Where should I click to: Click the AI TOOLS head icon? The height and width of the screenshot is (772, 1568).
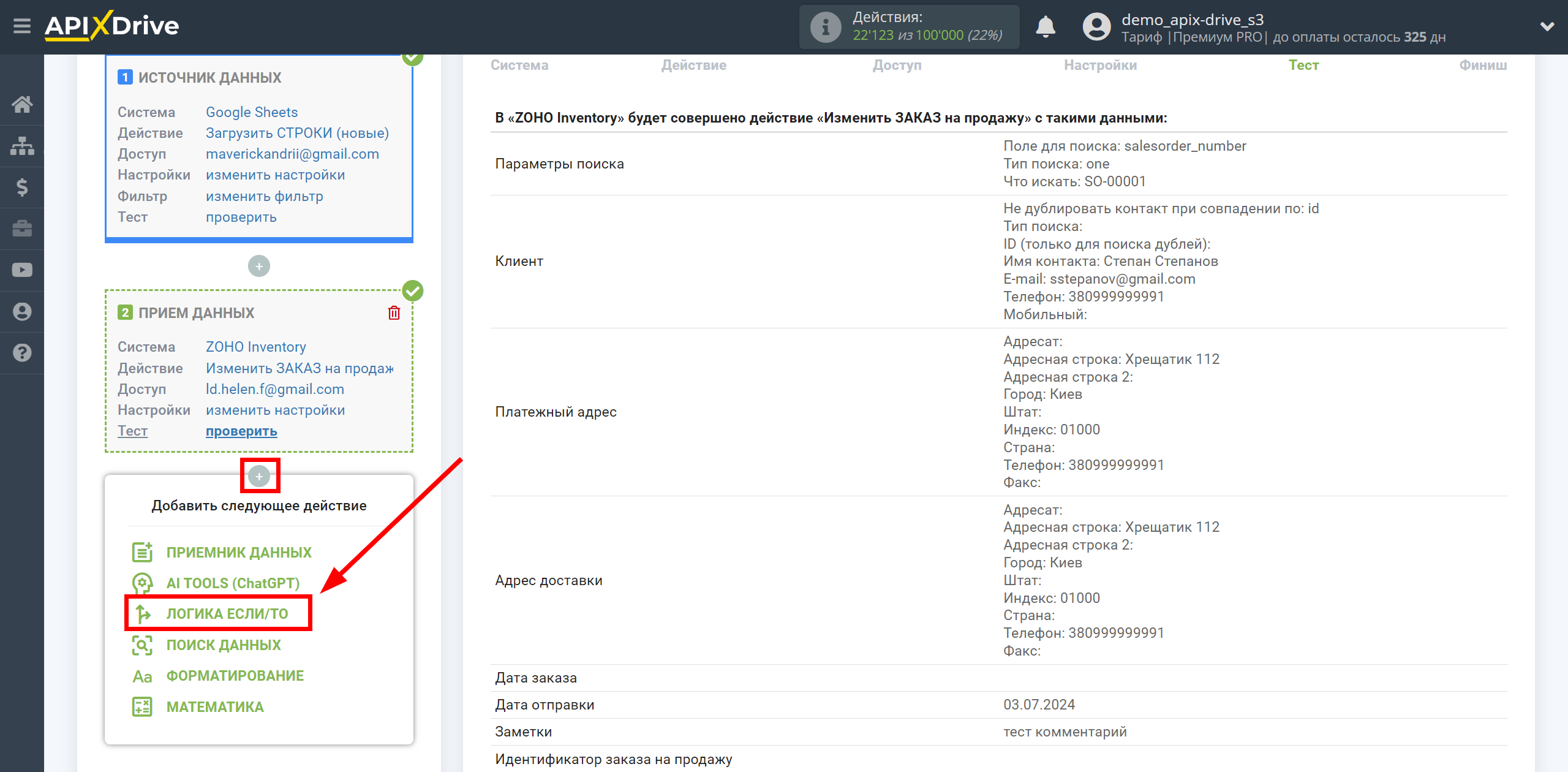coord(142,583)
